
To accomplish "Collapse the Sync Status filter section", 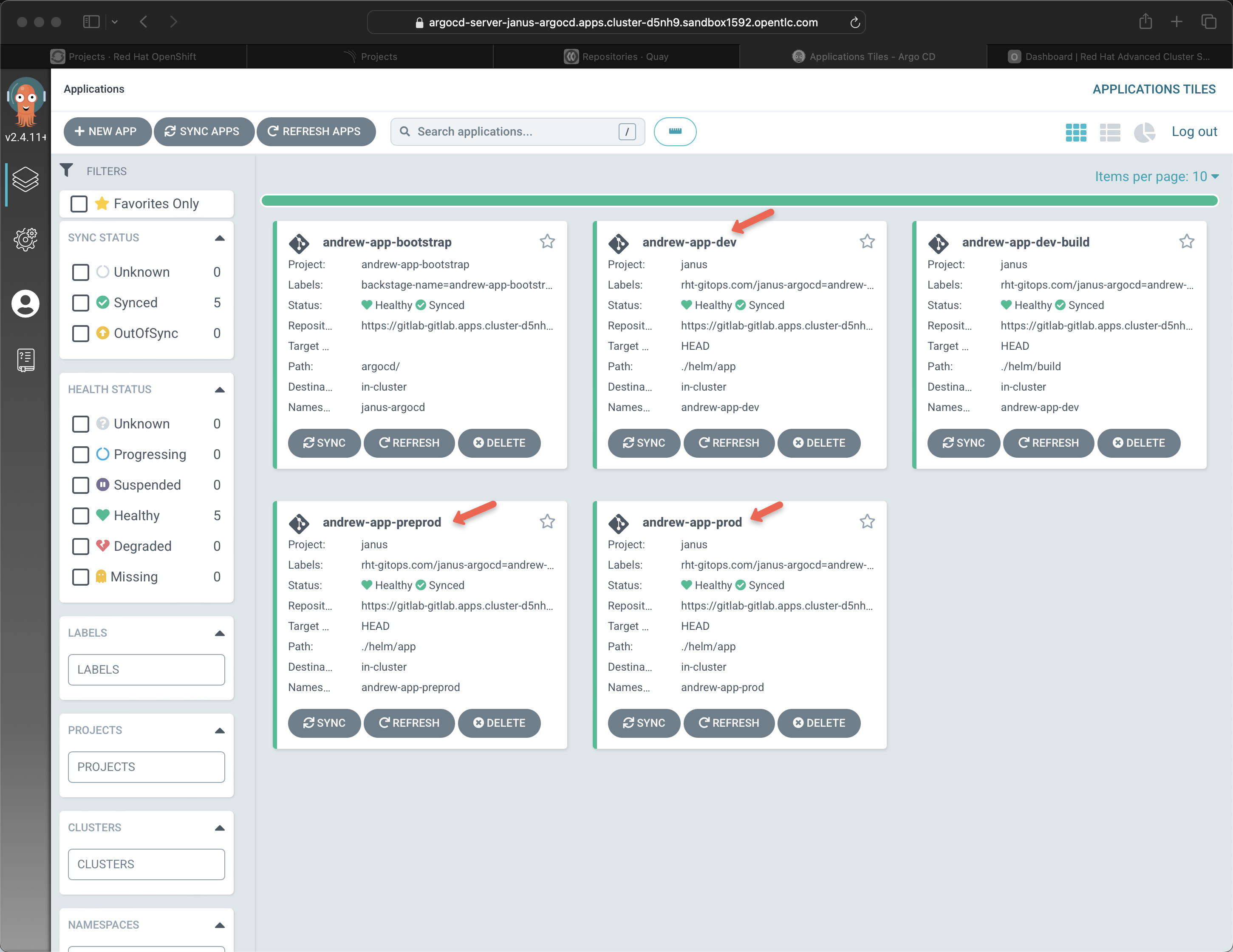I will click(220, 238).
